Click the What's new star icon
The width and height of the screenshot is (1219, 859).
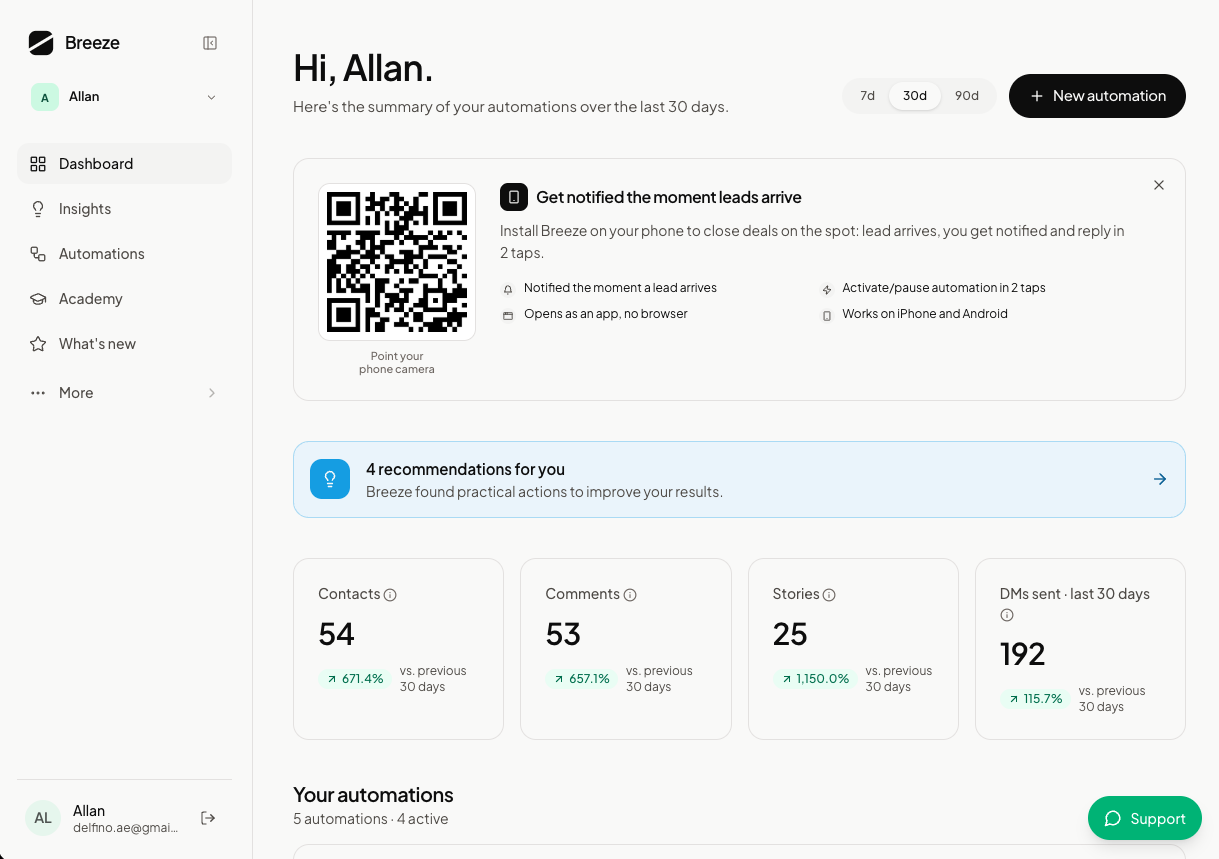38,344
